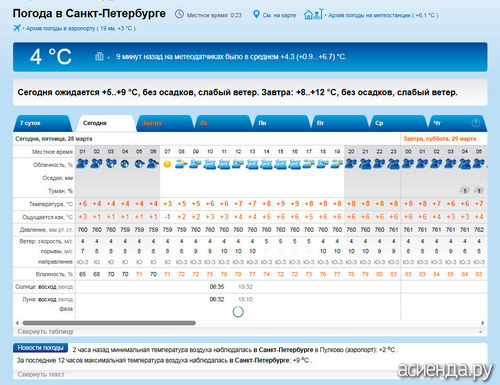Open the 'Завтра' forecast tab
The height and width of the screenshot is (385, 500).
click(x=151, y=123)
